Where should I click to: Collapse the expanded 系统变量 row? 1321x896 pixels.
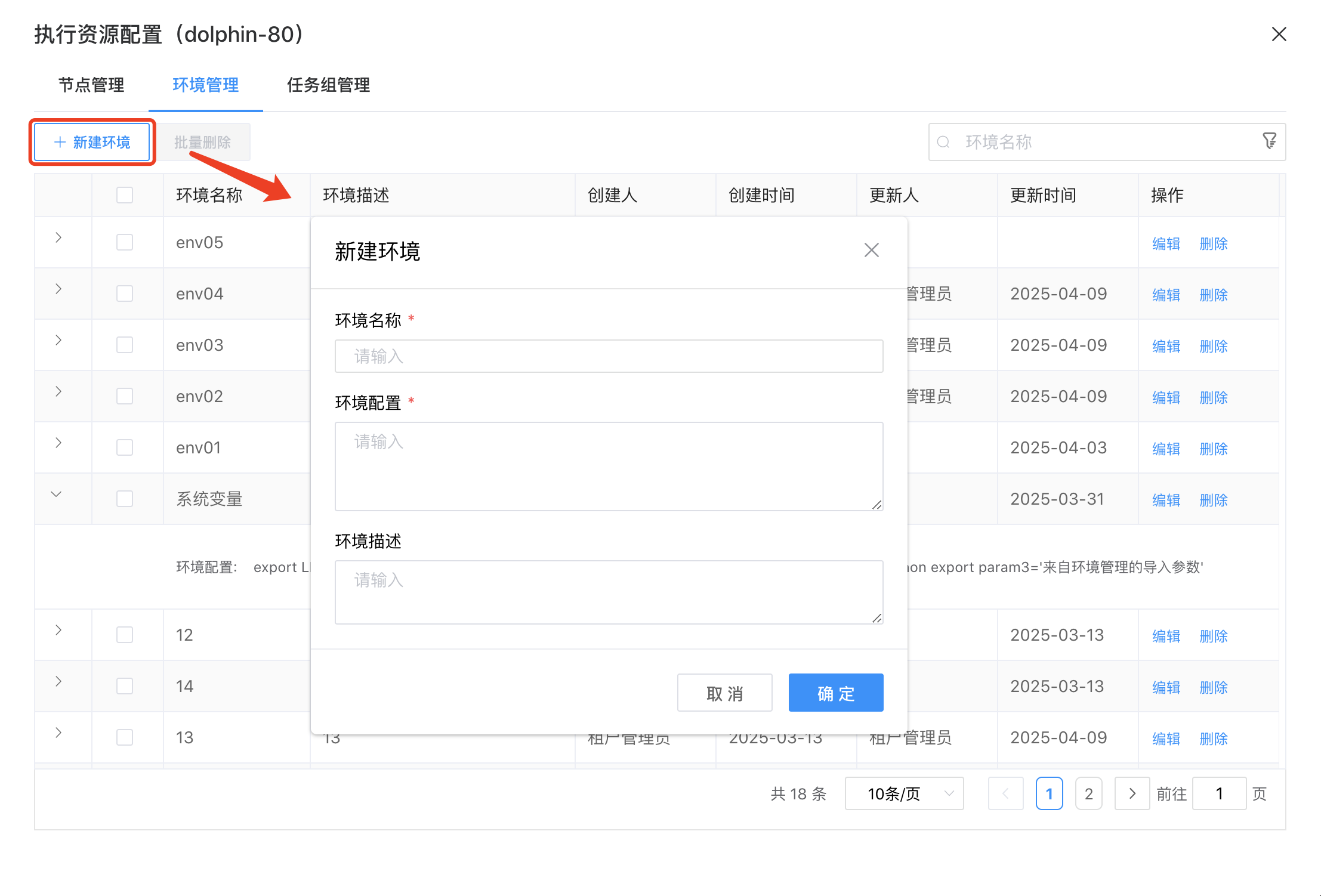[x=57, y=494]
